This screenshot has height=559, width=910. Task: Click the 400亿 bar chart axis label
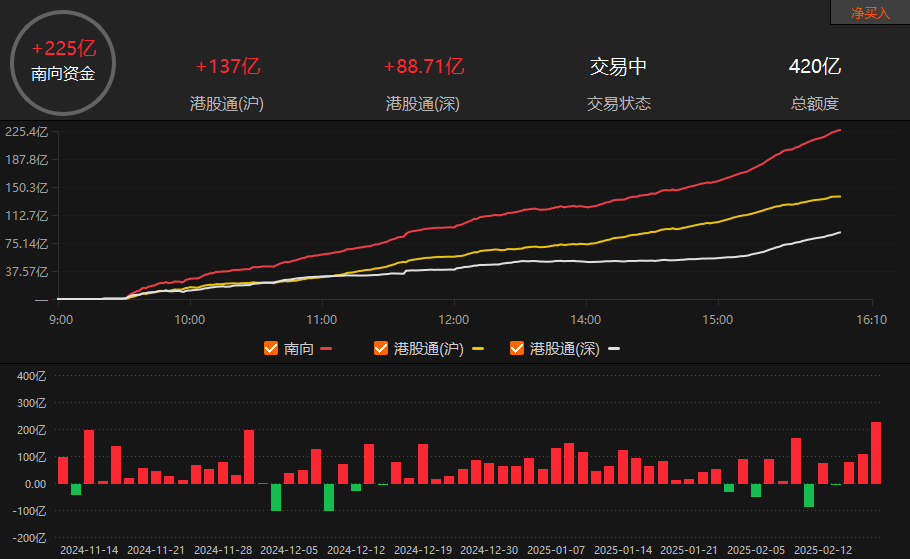point(31,376)
